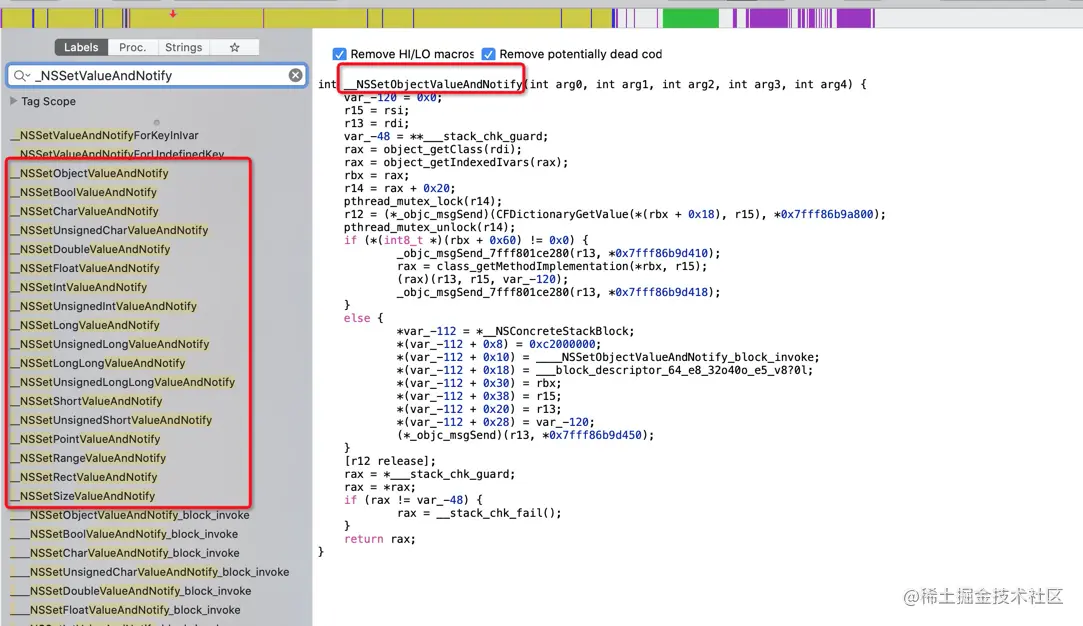Click the red arrow marker in navigation bar
Viewport: 1083px width, 626px height.
tap(173, 13)
